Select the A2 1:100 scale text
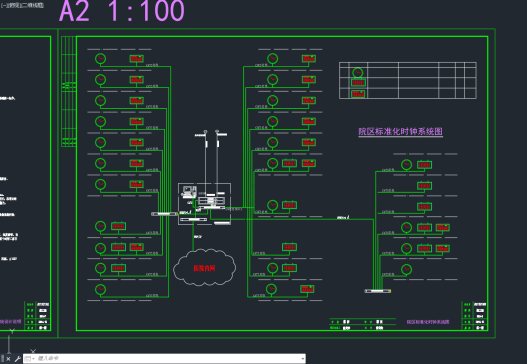Image resolution: width=527 pixels, height=364 pixels. click(x=122, y=11)
